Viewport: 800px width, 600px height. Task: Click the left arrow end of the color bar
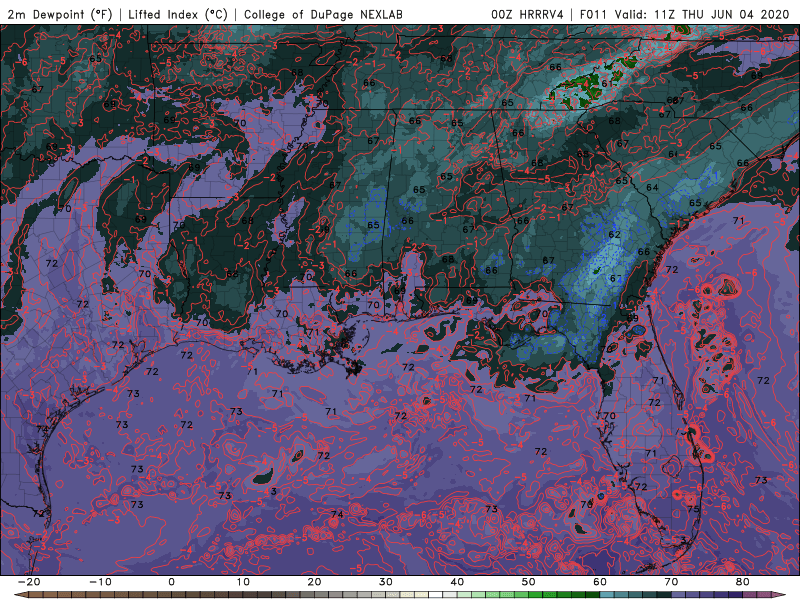tap(20, 594)
